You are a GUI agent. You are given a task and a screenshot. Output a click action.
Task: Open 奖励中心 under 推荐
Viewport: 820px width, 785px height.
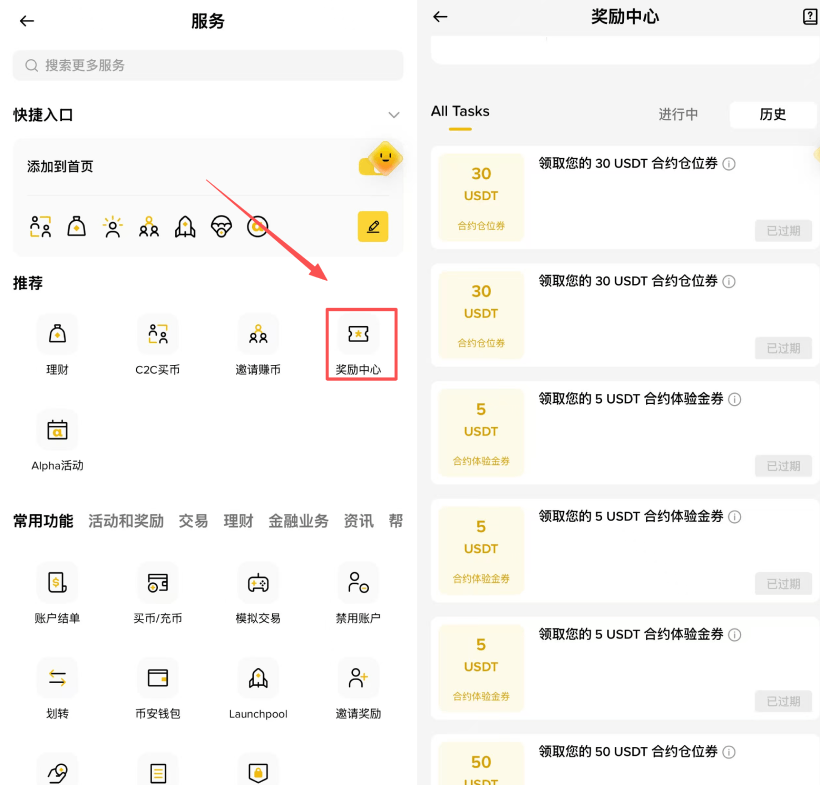click(x=359, y=345)
